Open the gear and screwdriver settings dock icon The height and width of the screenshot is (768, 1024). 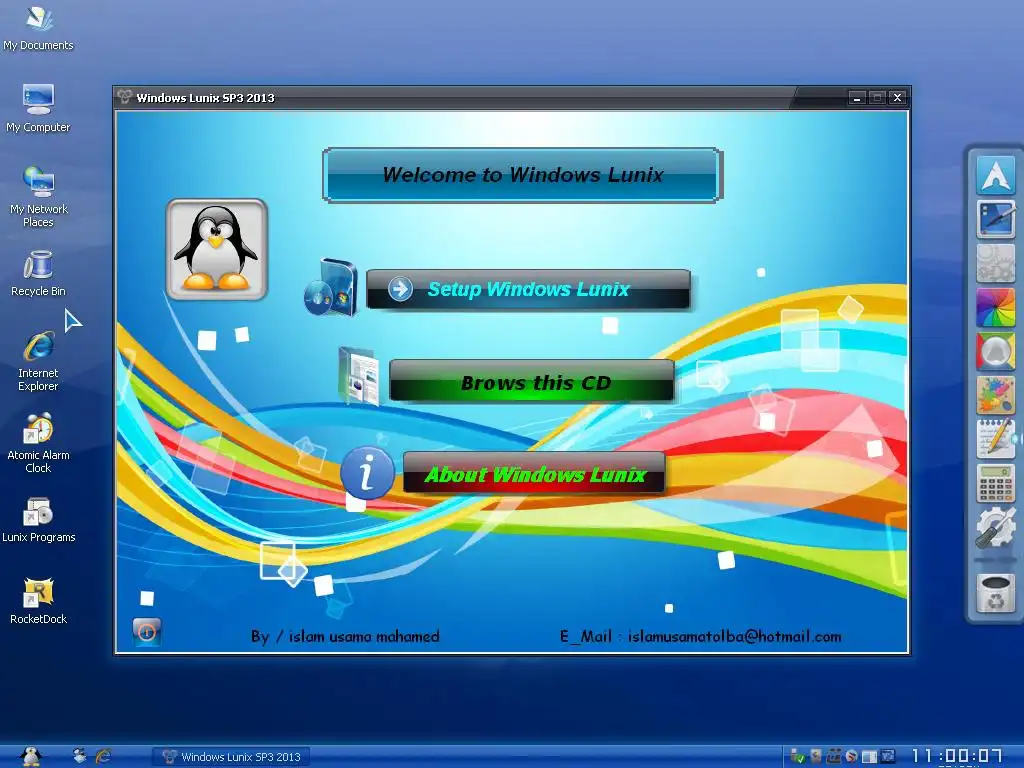[x=995, y=528]
